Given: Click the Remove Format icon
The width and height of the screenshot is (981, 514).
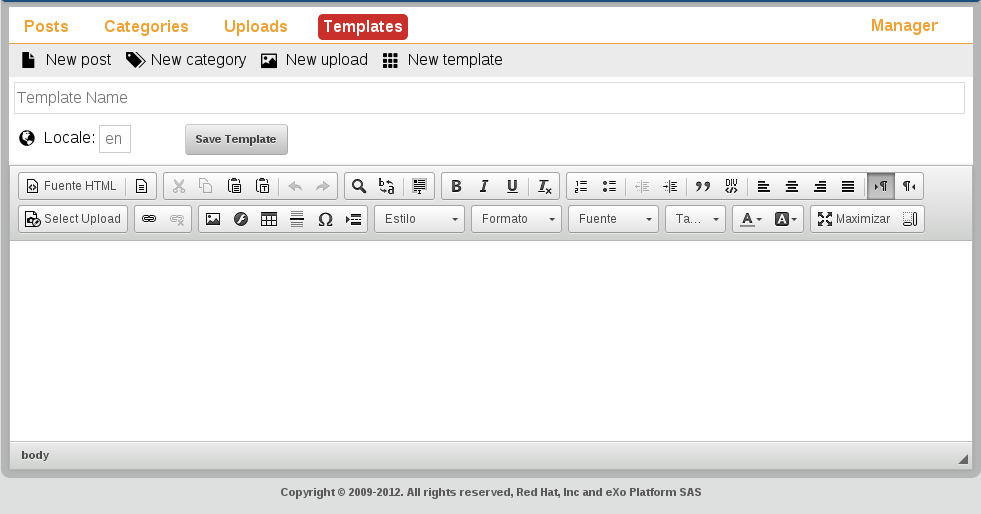Looking at the screenshot, I should 544,186.
